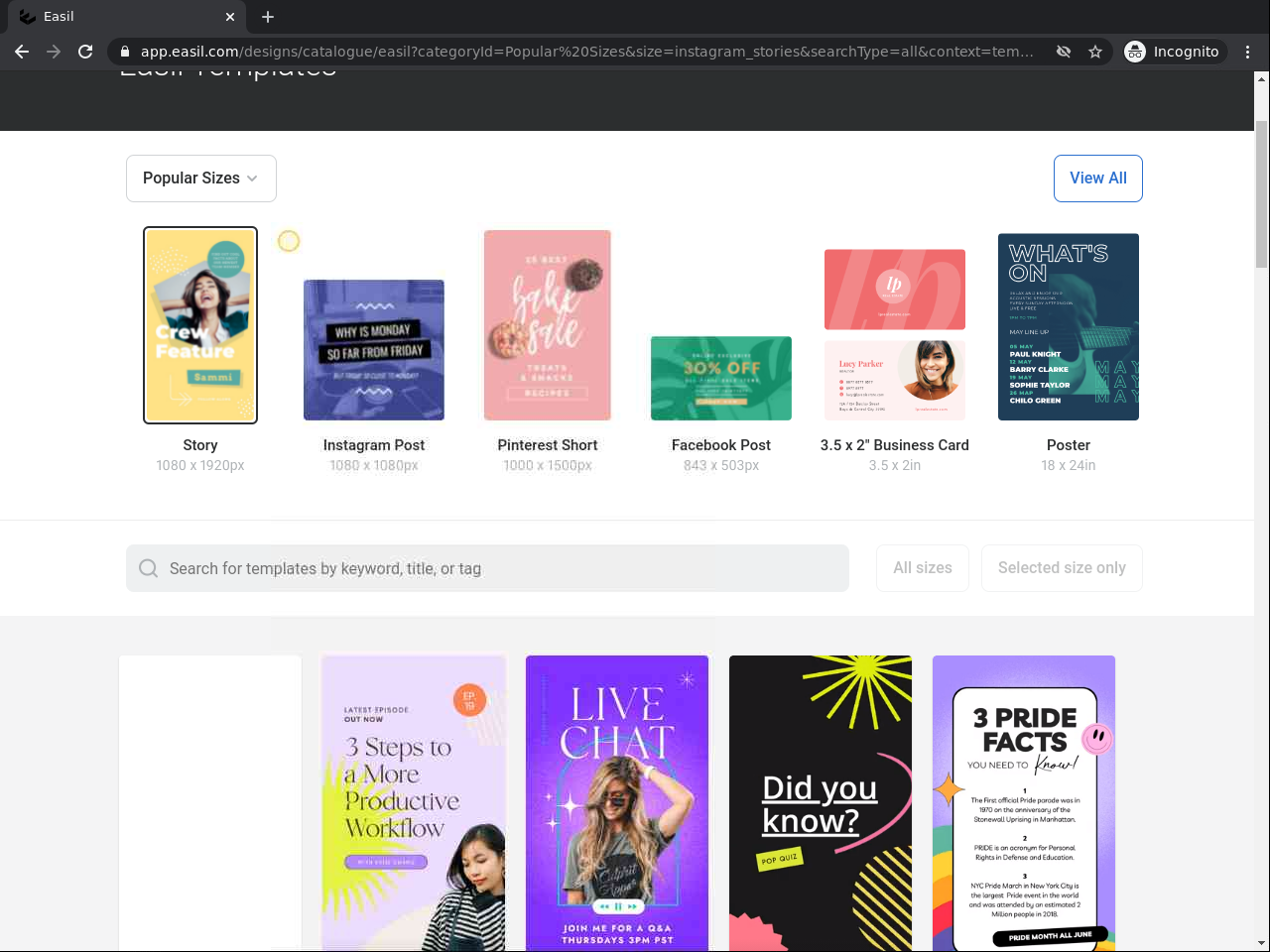Screen dimensions: 1270x952
Task: Click the Facebook Post label
Action: coord(721,445)
